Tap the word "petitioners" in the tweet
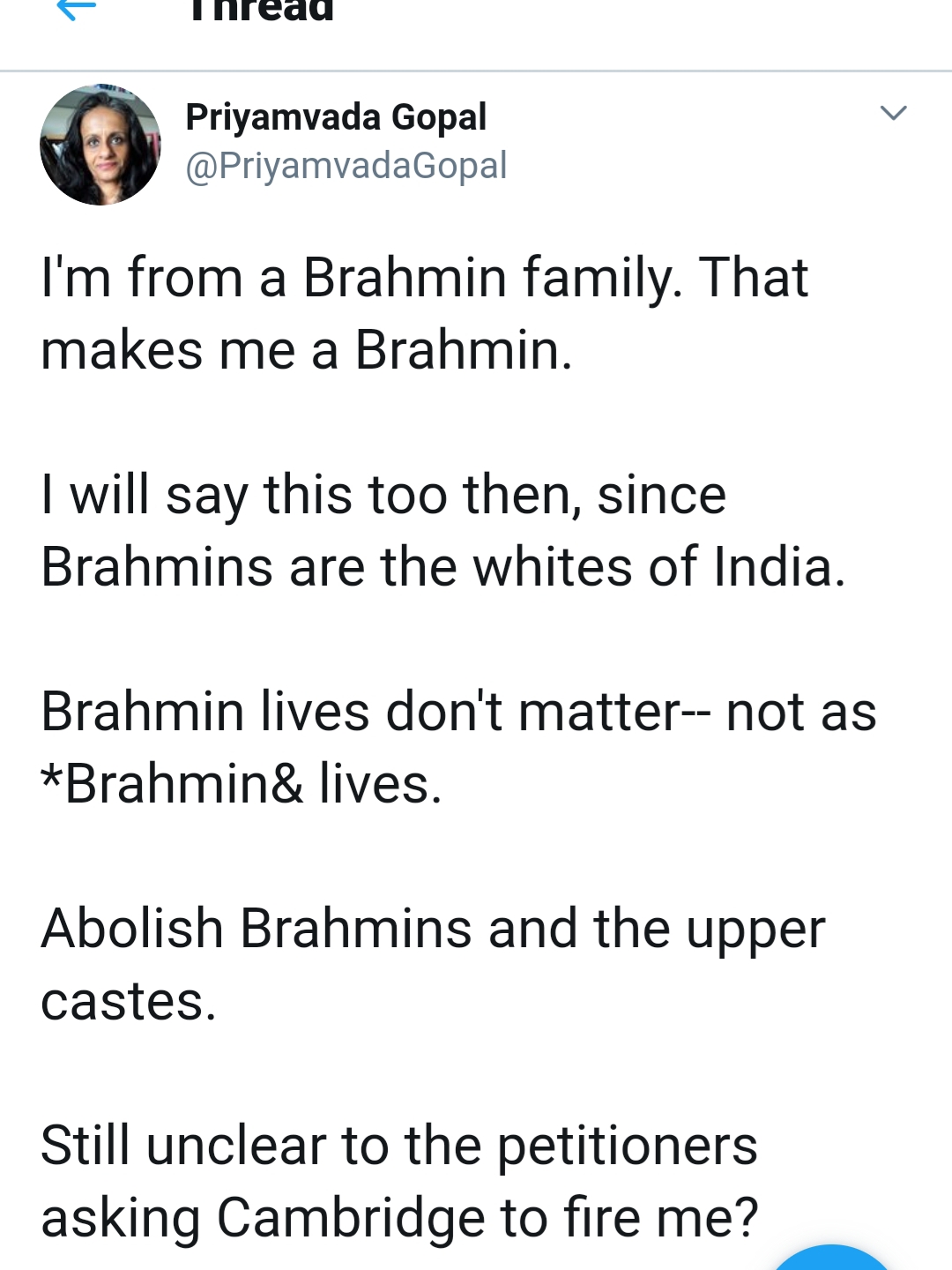This screenshot has width=952, height=1270. [627, 1146]
